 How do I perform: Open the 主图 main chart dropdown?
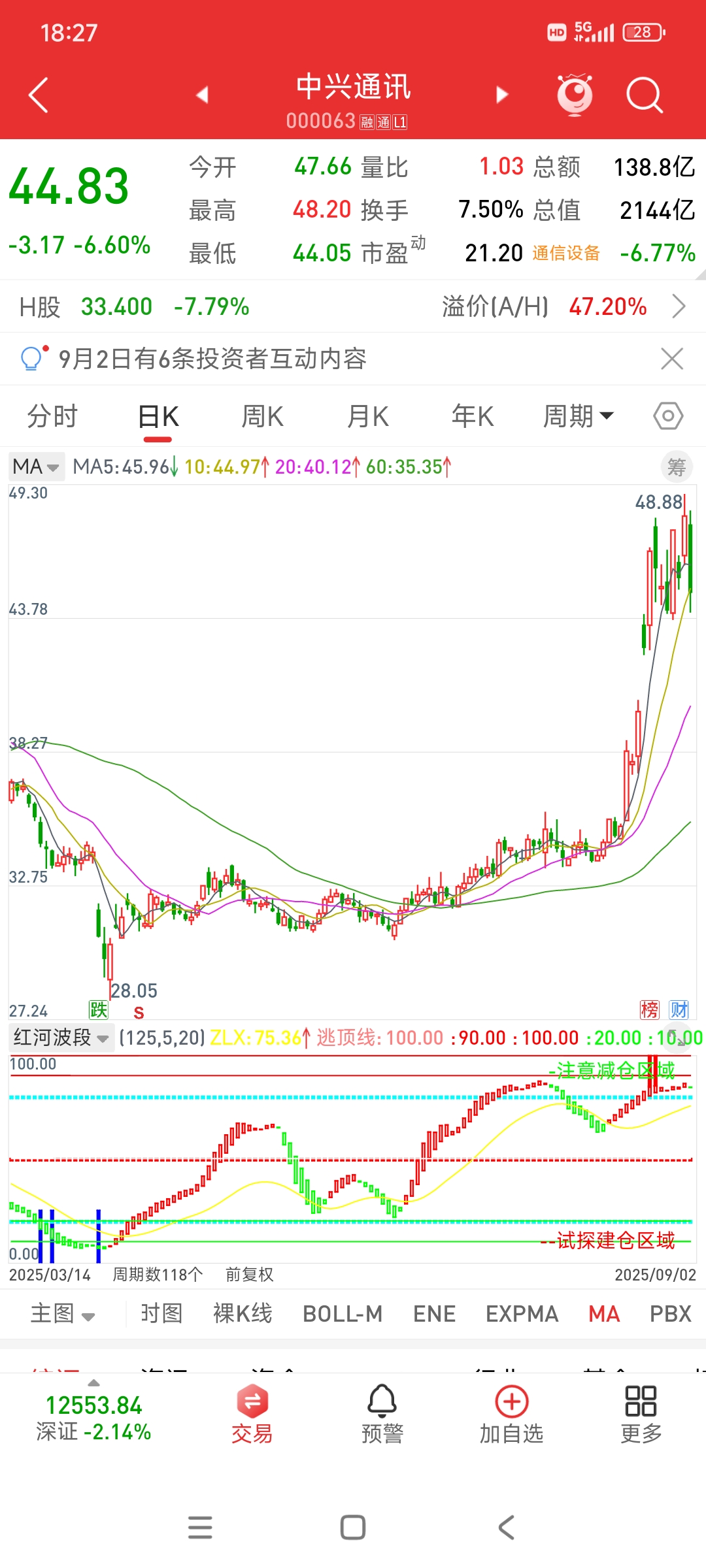pyautogui.click(x=63, y=1314)
